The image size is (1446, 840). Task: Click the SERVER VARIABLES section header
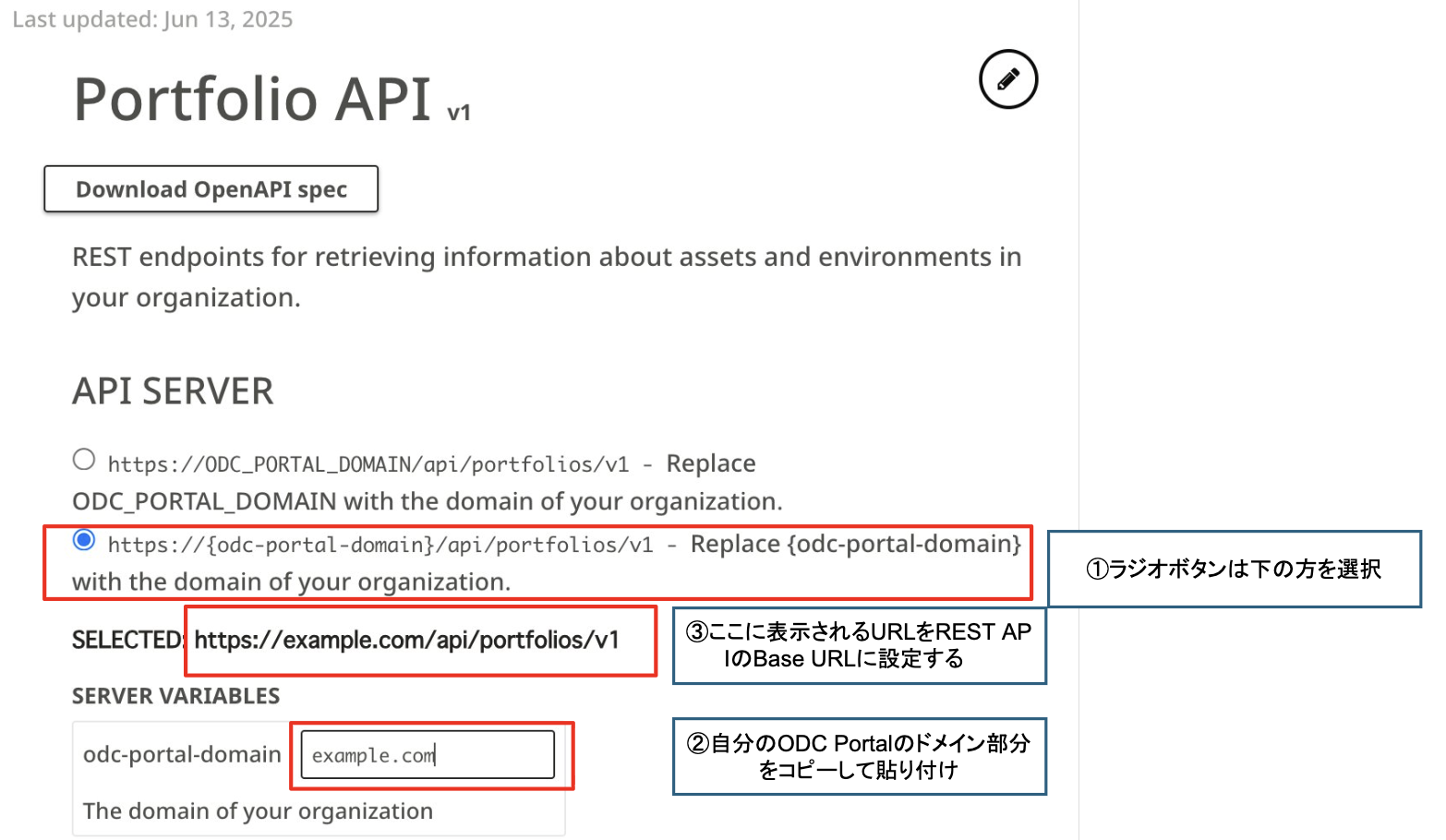177,696
